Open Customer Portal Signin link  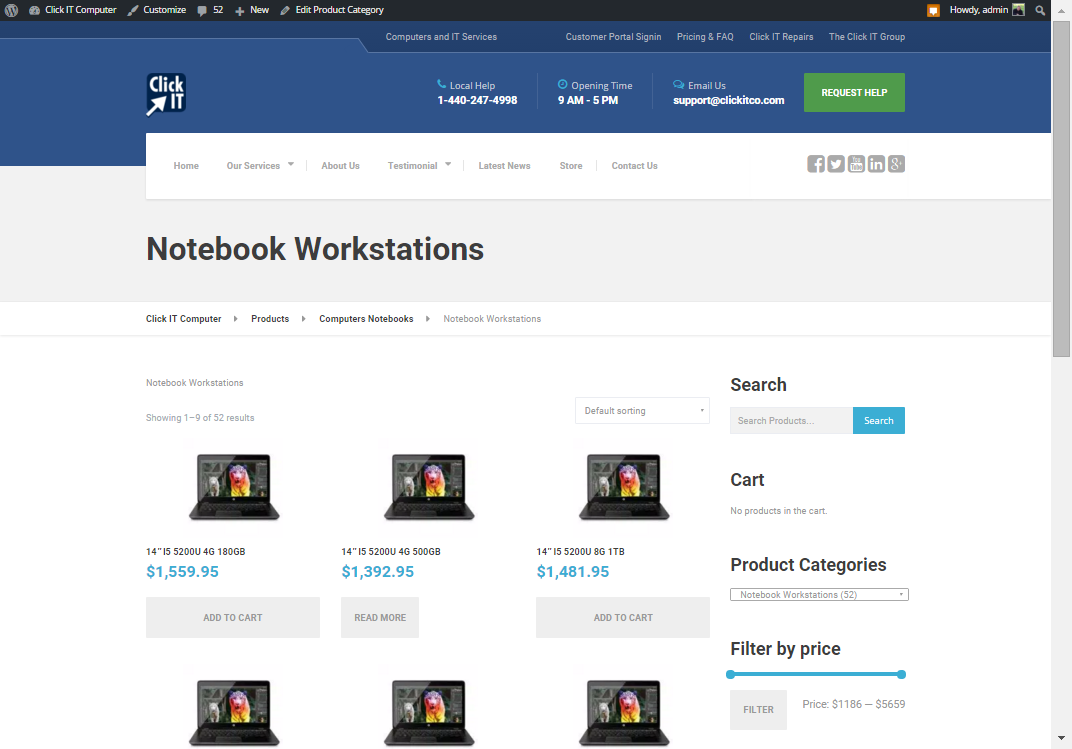pyautogui.click(x=613, y=37)
